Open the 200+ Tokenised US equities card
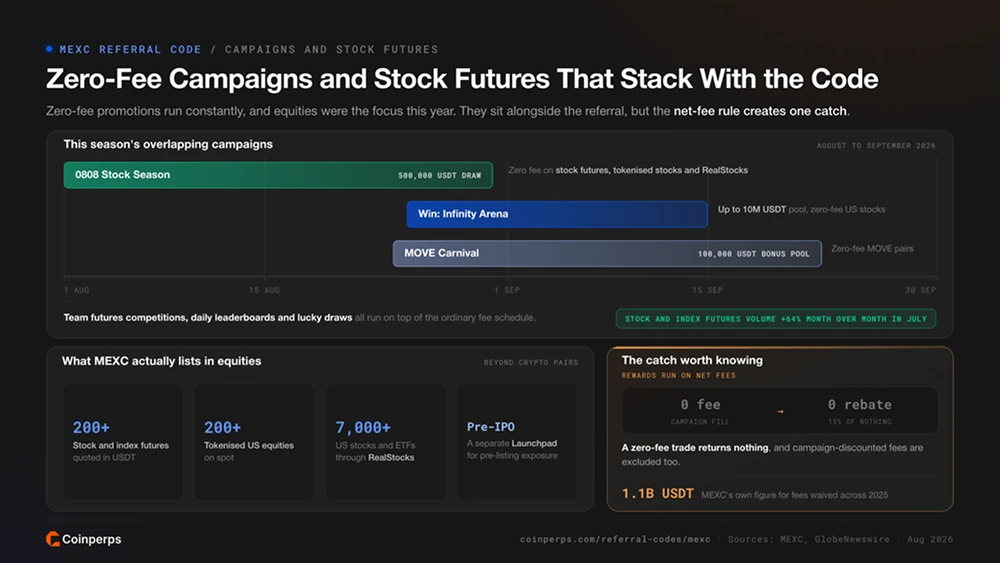Image resolution: width=1000 pixels, height=563 pixels. (x=254, y=442)
